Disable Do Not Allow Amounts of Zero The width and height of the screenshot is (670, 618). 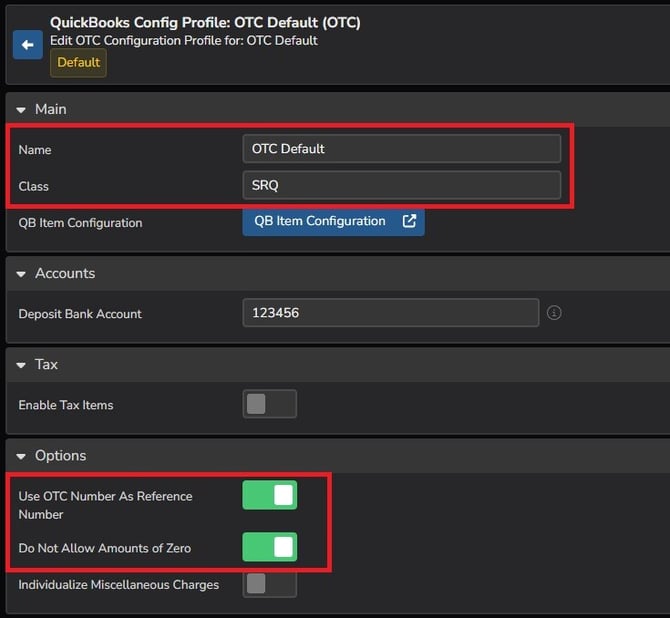coord(269,546)
